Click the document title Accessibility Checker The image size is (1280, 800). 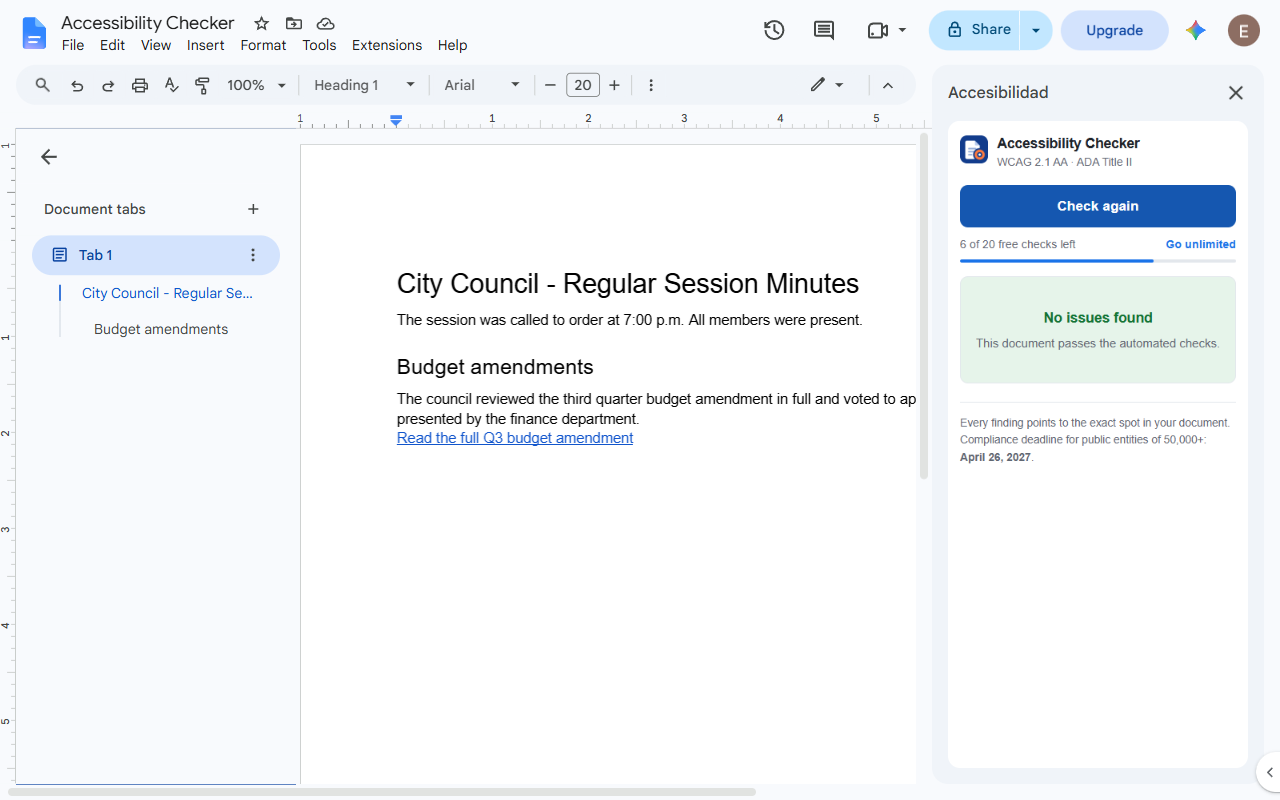pos(148,23)
